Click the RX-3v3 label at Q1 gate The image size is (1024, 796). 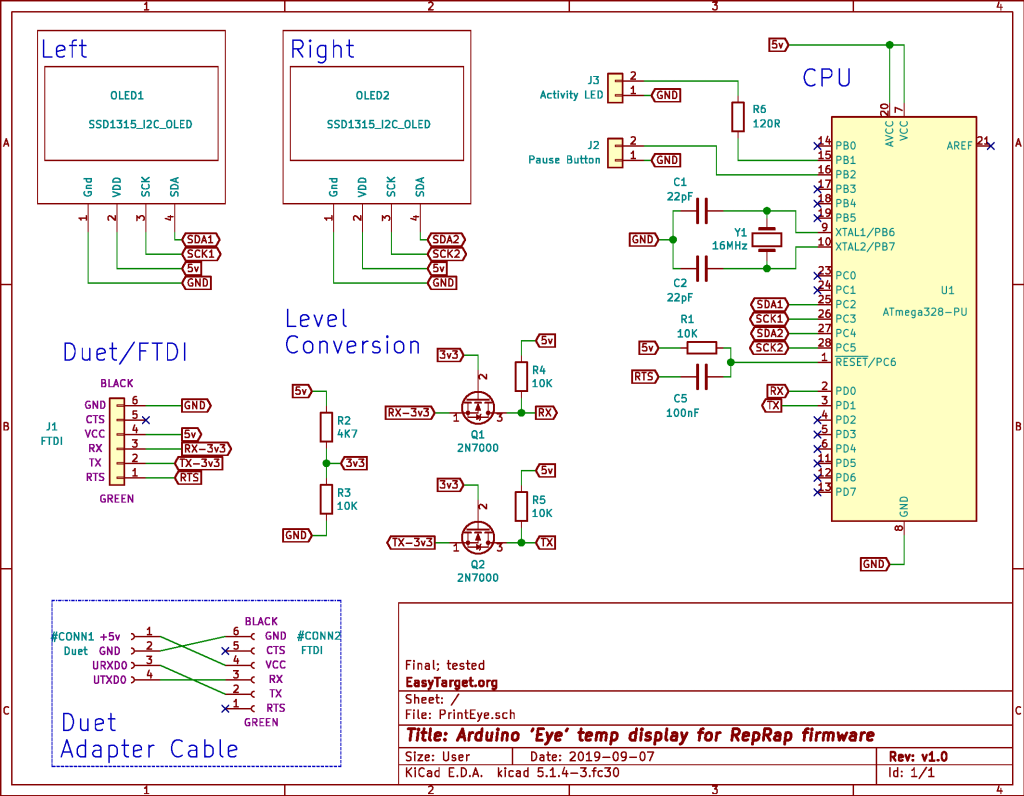pyautogui.click(x=410, y=413)
